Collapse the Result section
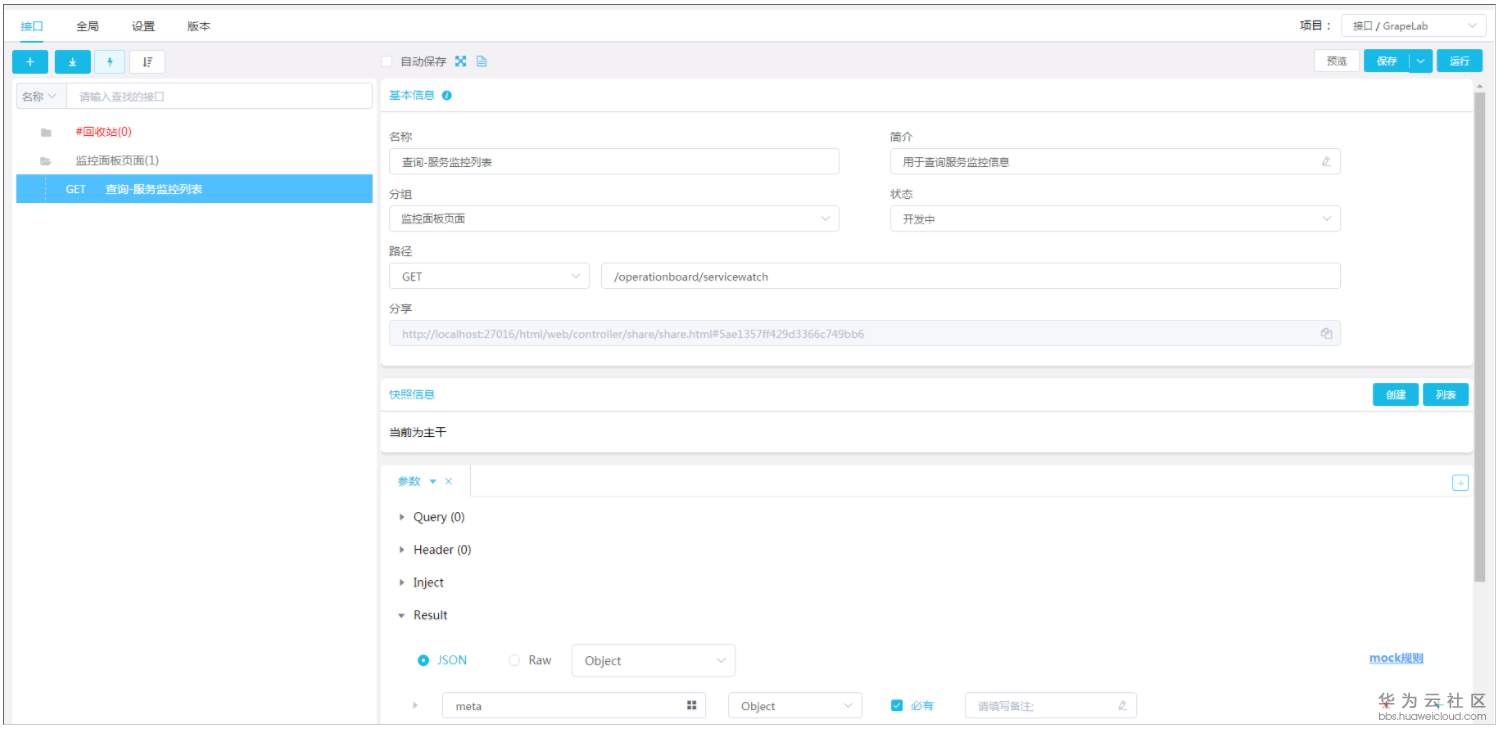The height and width of the screenshot is (731, 1500). tap(403, 615)
